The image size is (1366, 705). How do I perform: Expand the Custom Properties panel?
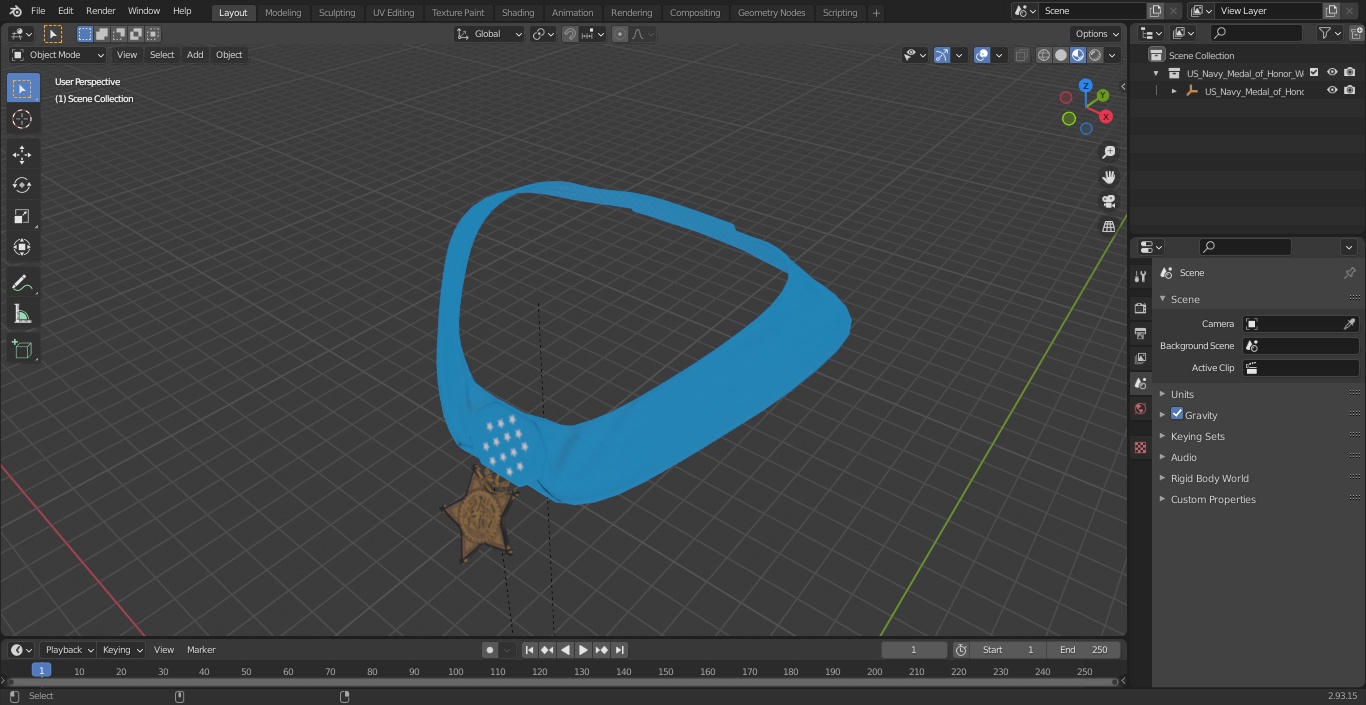pyautogui.click(x=1212, y=499)
